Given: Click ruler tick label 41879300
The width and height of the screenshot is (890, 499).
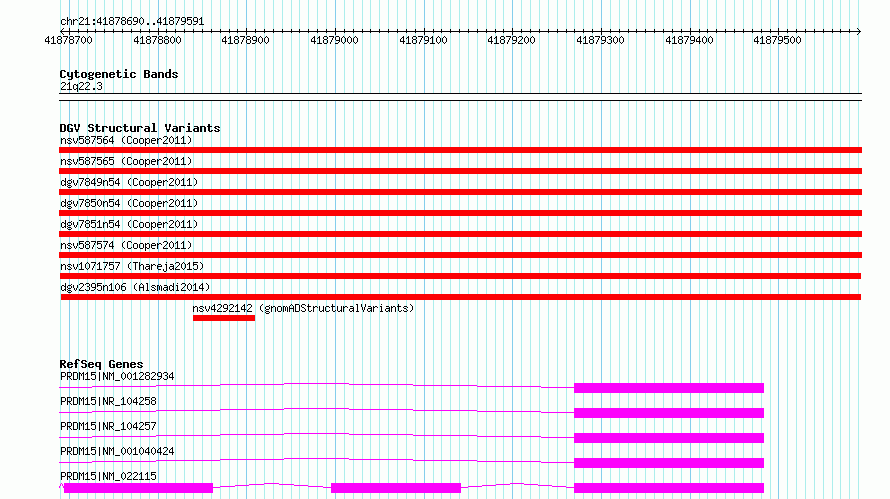Looking at the screenshot, I should (601, 40).
